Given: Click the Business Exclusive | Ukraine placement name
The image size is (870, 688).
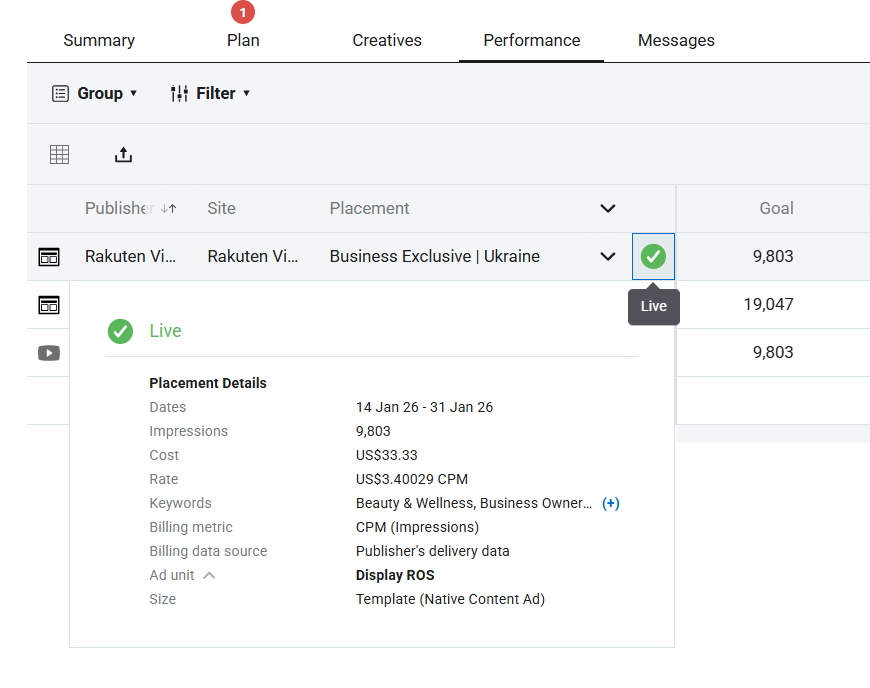Looking at the screenshot, I should (434, 257).
